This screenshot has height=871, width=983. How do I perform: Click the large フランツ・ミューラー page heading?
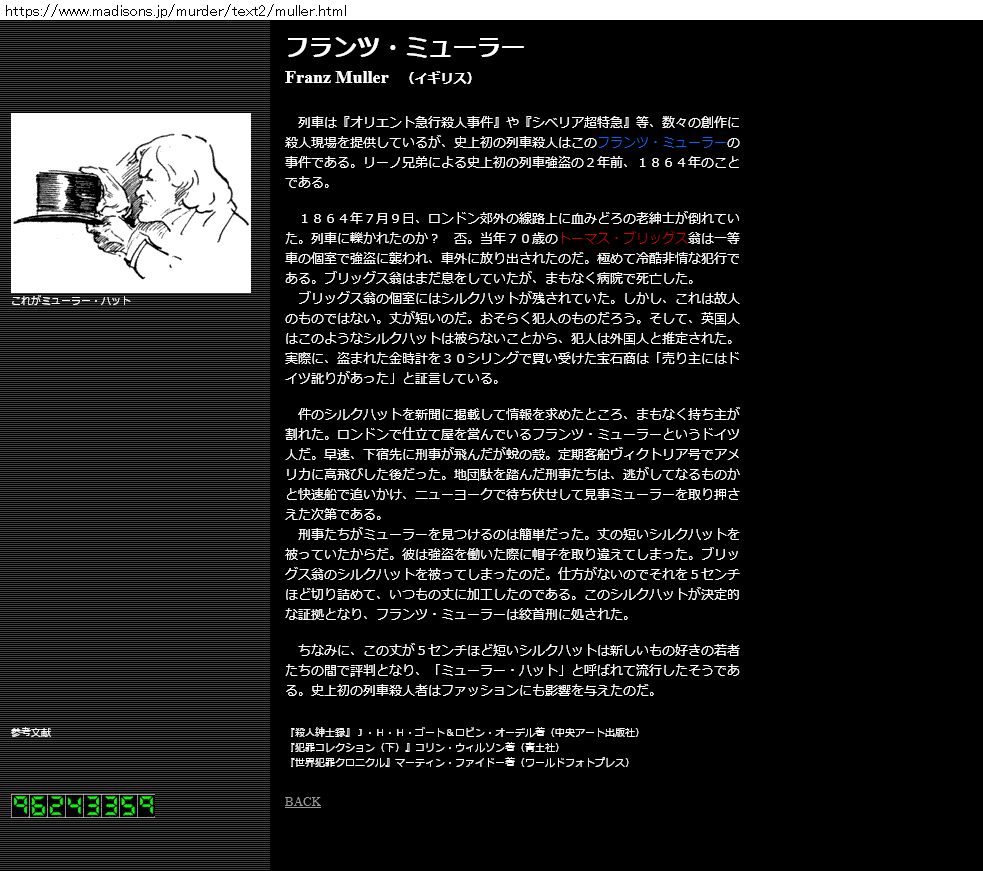click(x=404, y=47)
